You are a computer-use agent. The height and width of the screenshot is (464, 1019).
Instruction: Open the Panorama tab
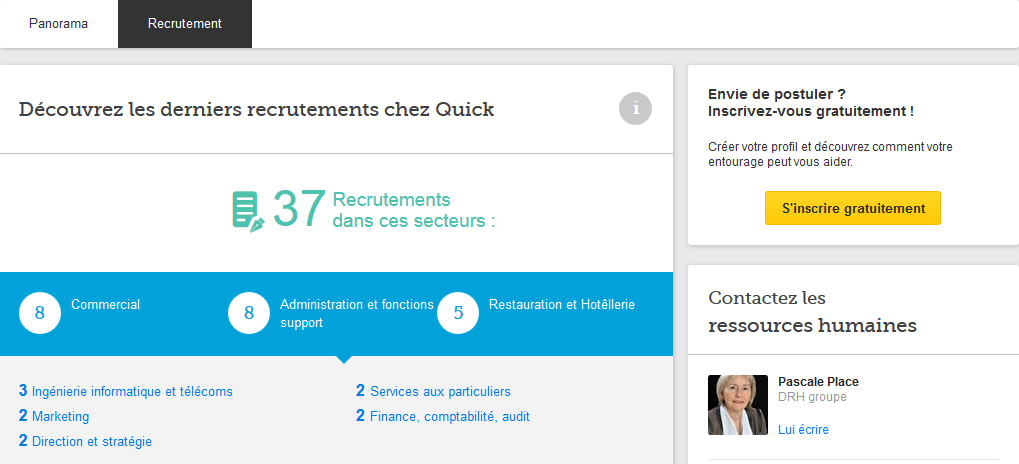[58, 23]
